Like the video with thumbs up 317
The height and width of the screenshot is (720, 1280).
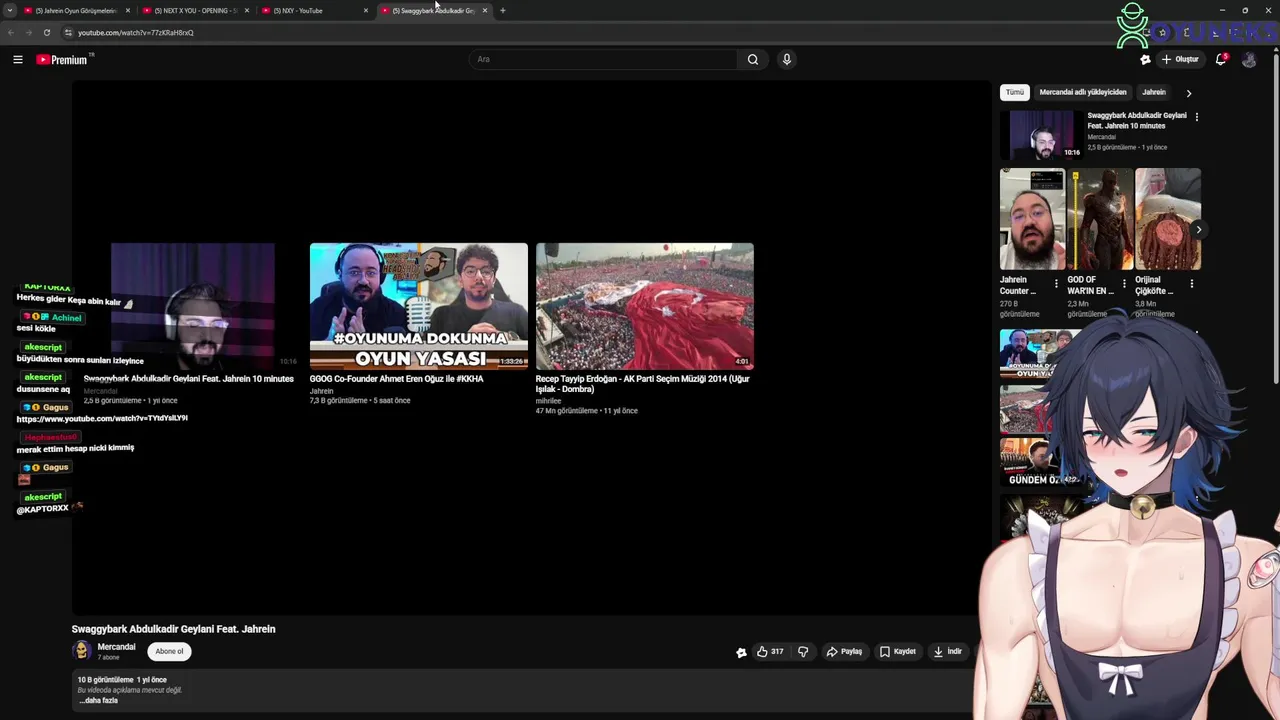(769, 652)
